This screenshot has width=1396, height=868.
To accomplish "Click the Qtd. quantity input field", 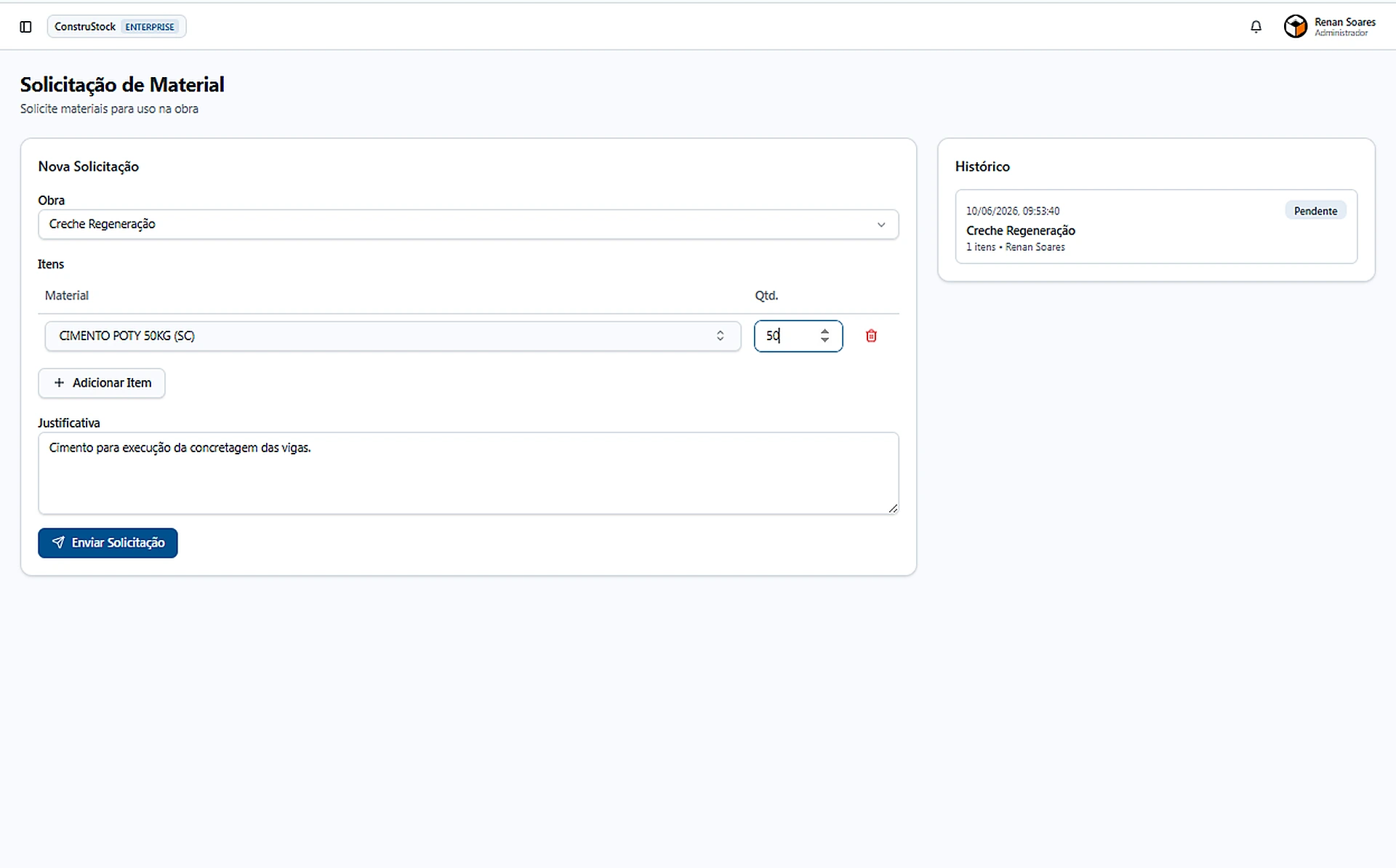I will point(798,336).
